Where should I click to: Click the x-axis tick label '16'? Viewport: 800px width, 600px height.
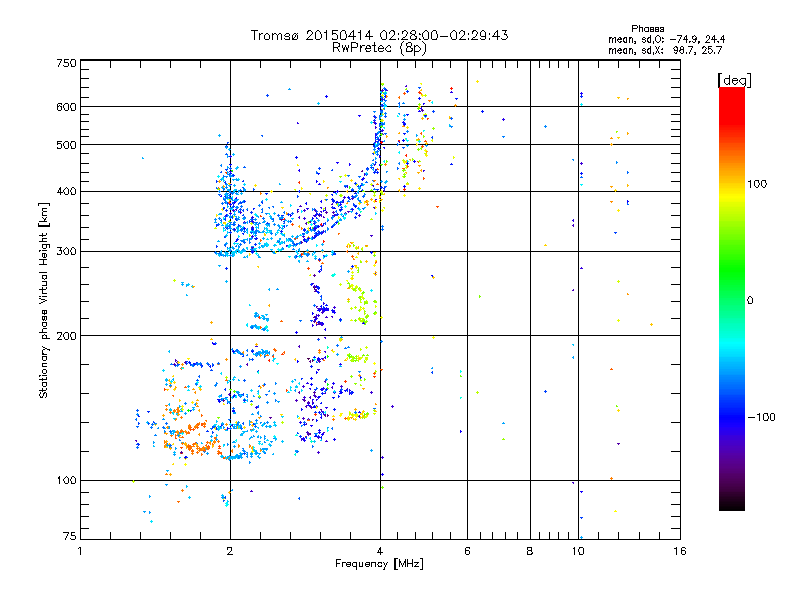(680, 551)
